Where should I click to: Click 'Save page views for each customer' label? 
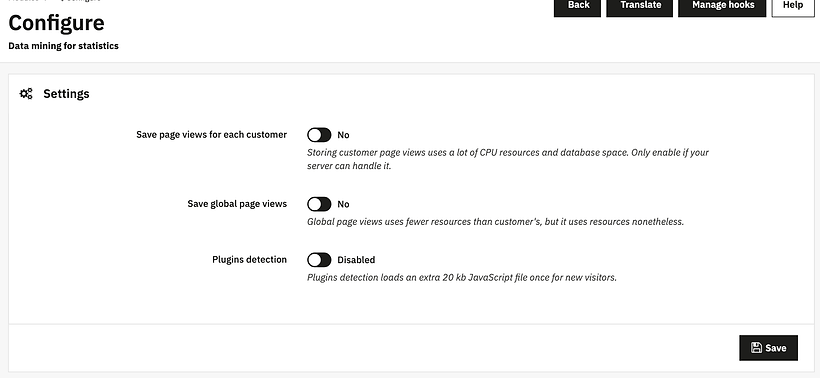coord(212,135)
